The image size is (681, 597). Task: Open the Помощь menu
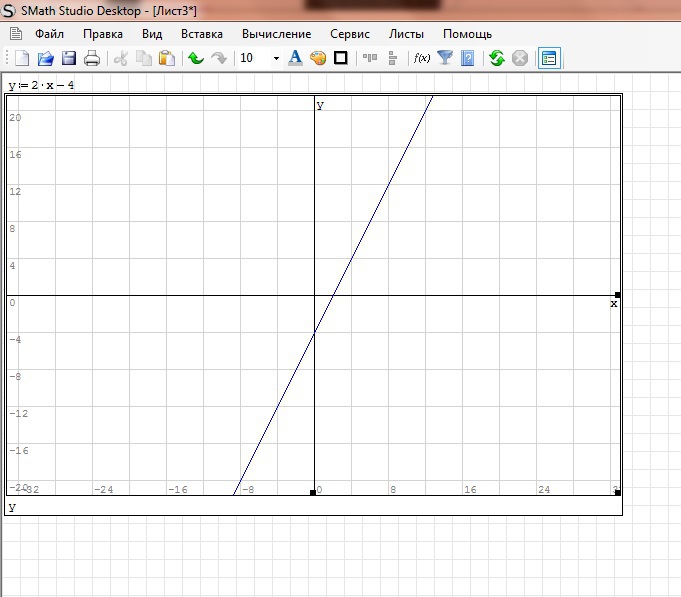[x=467, y=34]
